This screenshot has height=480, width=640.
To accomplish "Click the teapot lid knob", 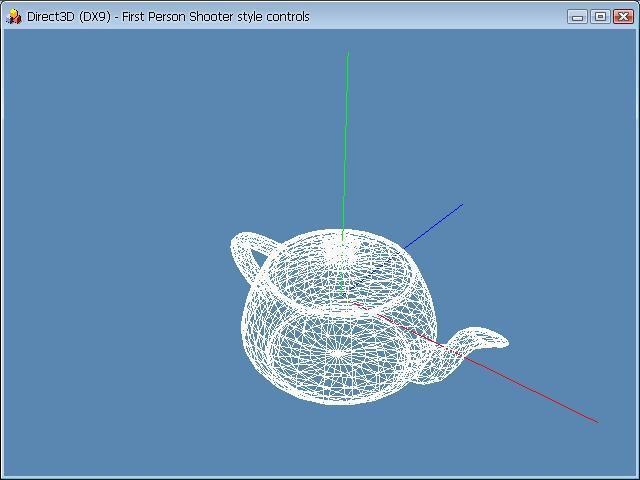I will 341,250.
